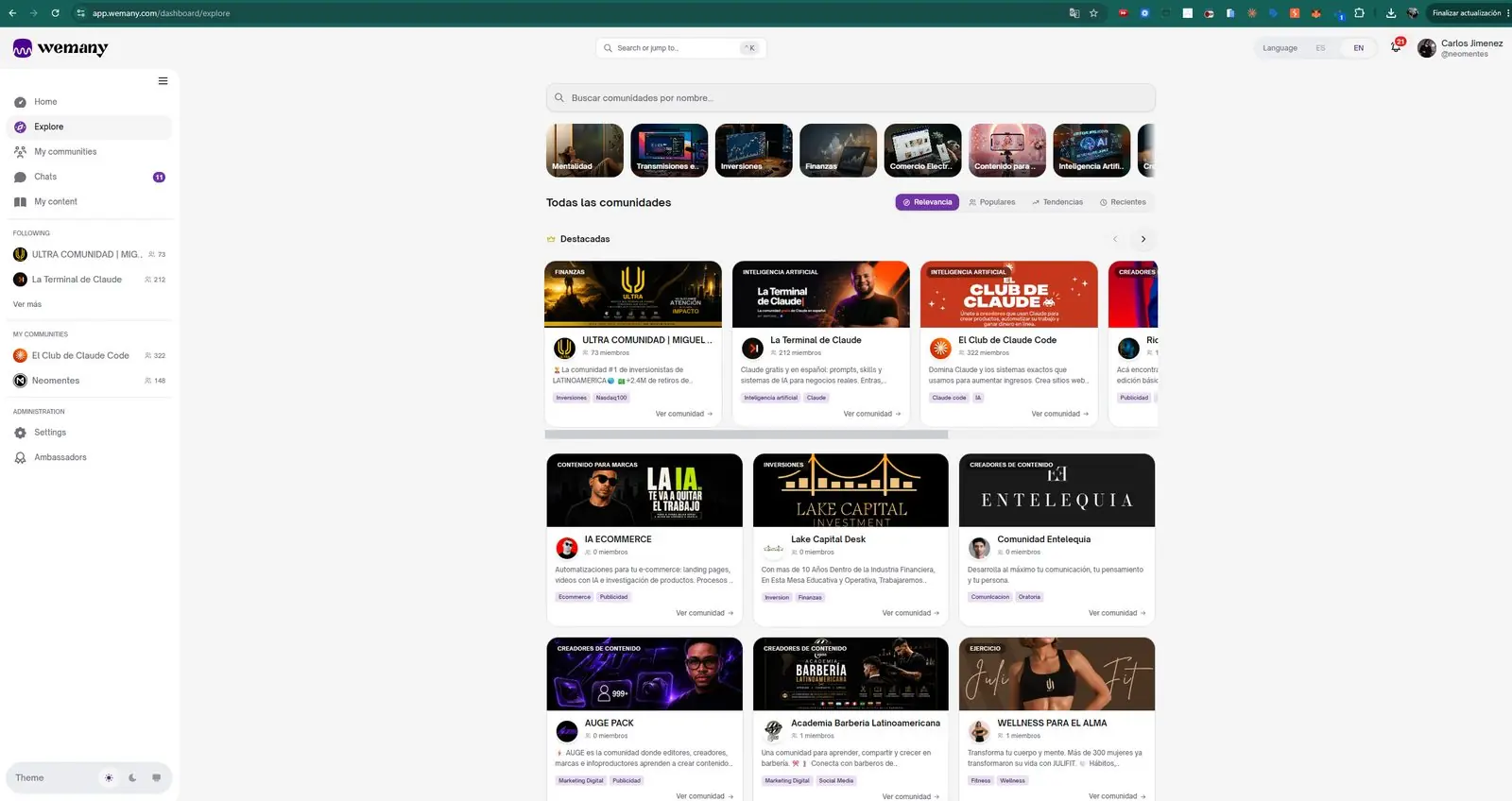Select Transmisiones category thumbnail
Image resolution: width=1512 pixels, height=801 pixels.
pyautogui.click(x=669, y=150)
